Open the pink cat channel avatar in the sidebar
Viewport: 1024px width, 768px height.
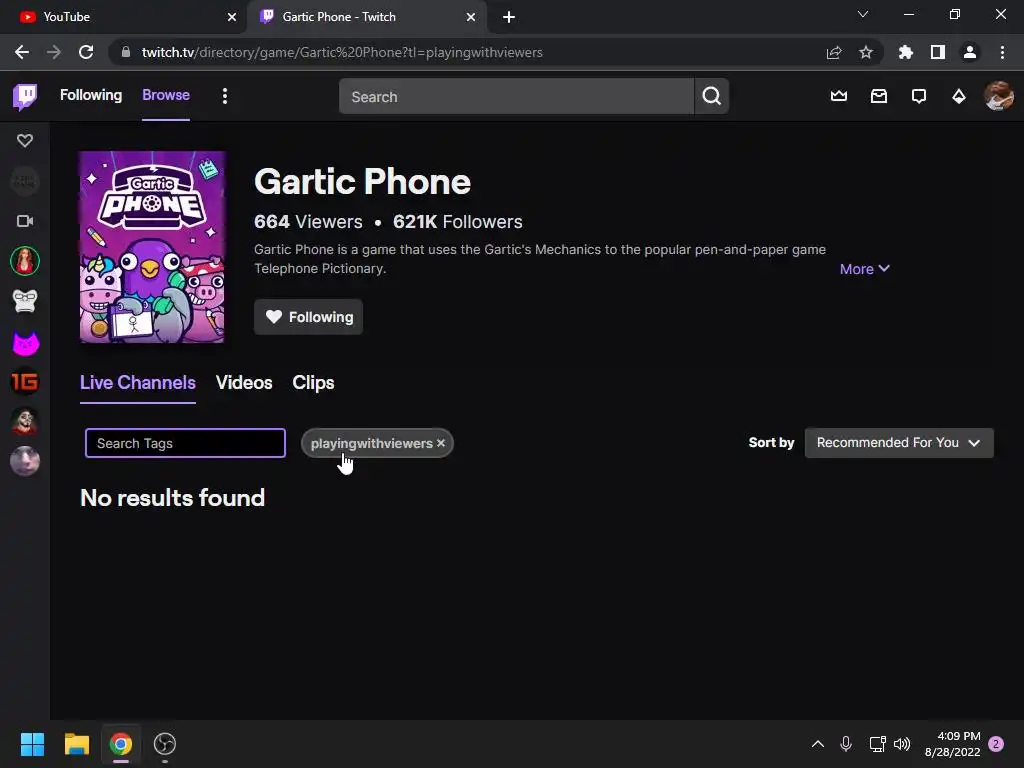tap(25, 343)
